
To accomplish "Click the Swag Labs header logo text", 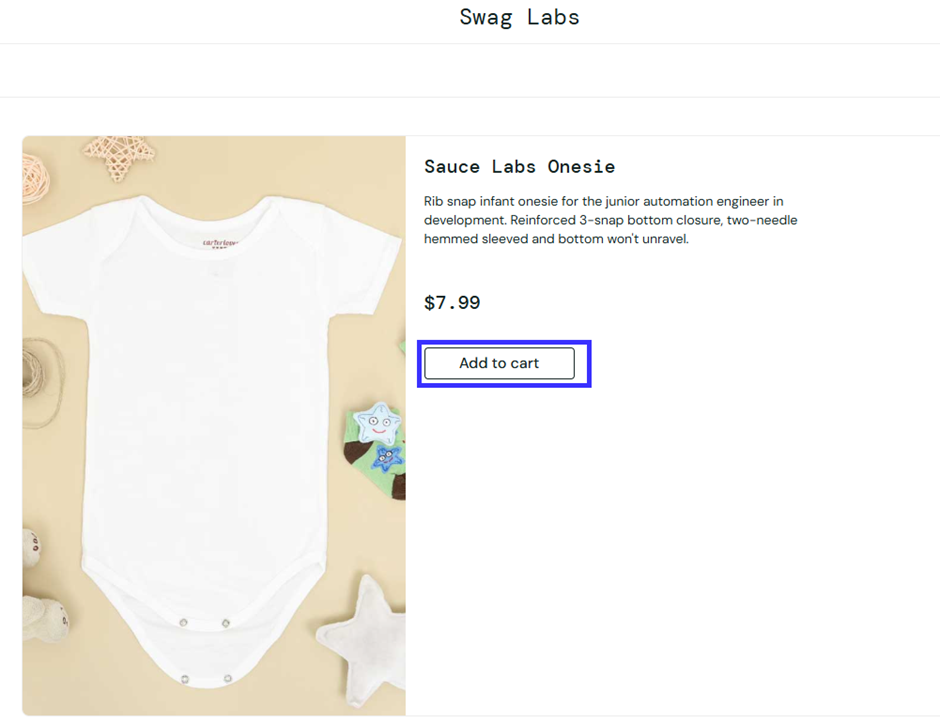I will (x=519, y=17).
